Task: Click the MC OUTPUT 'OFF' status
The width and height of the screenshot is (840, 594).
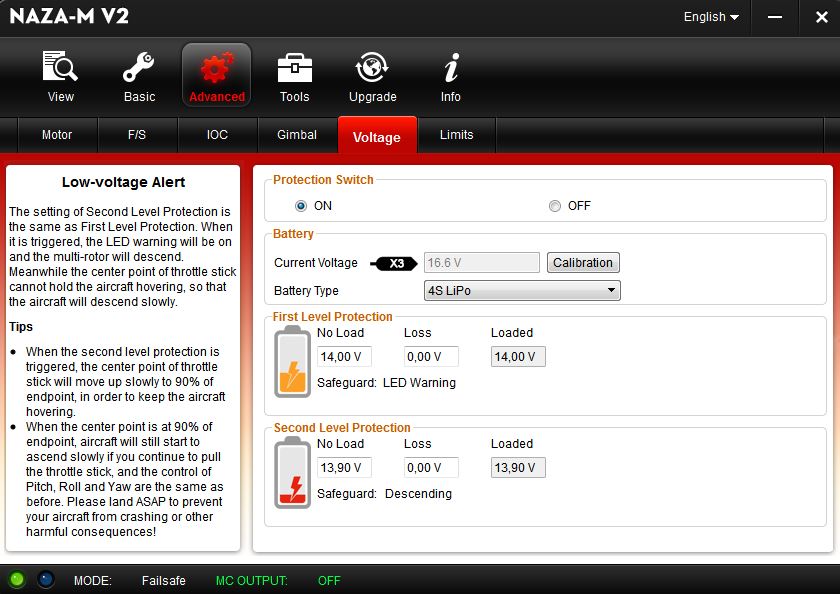Action: click(x=329, y=581)
